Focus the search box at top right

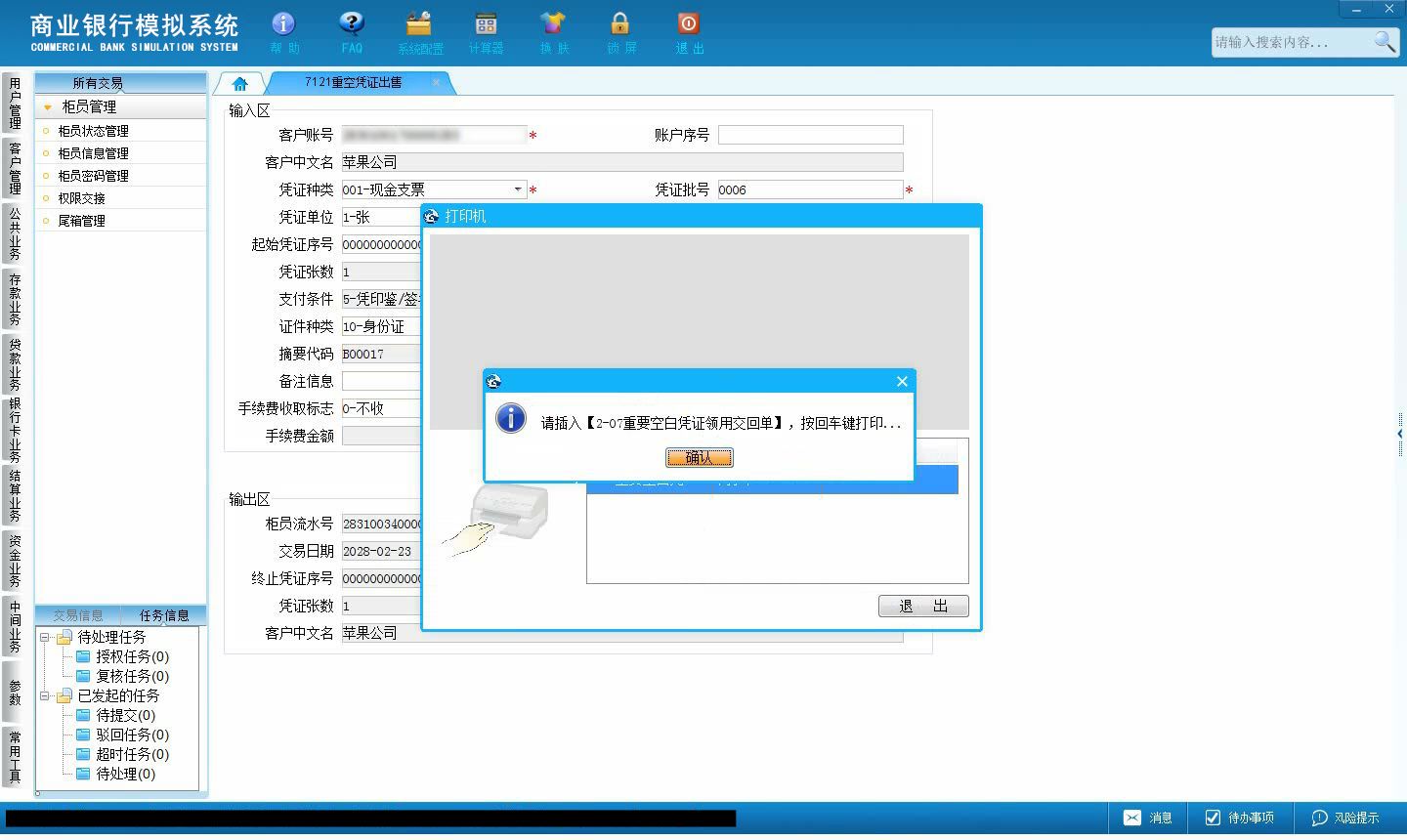[1292, 42]
